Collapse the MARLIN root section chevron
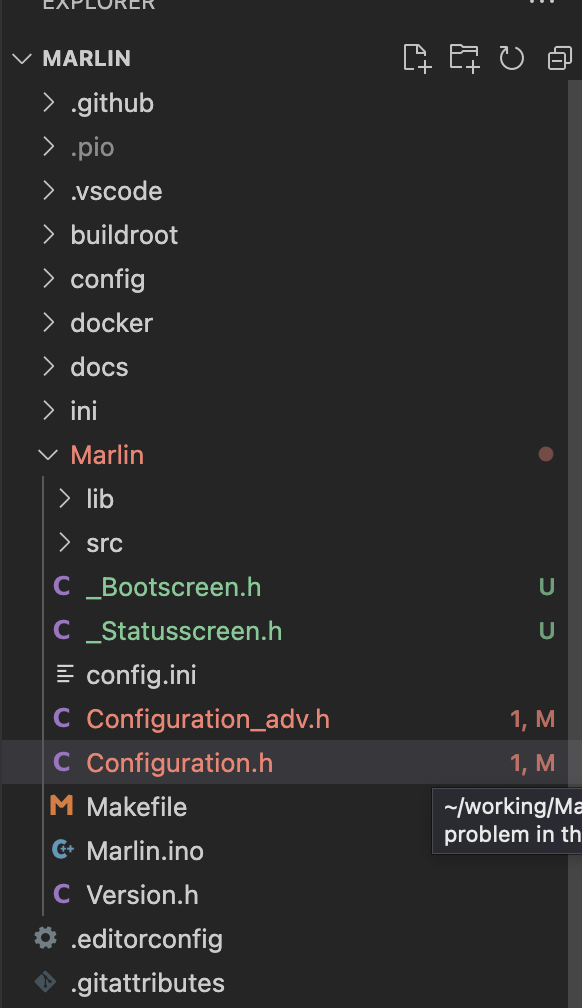Screen dimensions: 582x1008 pos(22,58)
